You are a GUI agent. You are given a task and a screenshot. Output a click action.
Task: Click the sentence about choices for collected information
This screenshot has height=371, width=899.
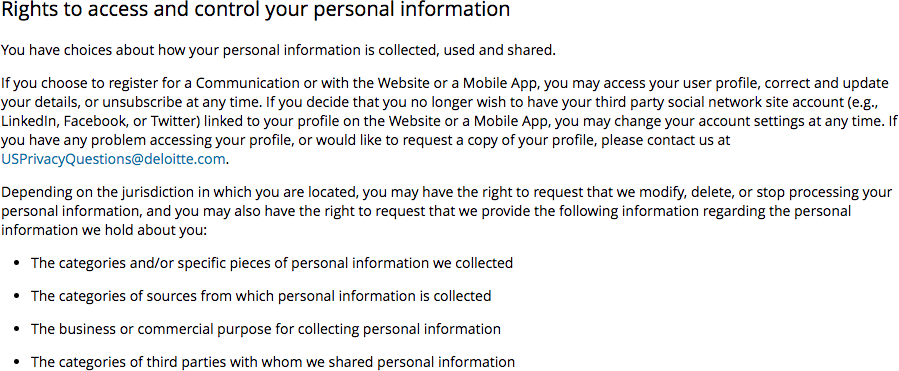coord(279,50)
